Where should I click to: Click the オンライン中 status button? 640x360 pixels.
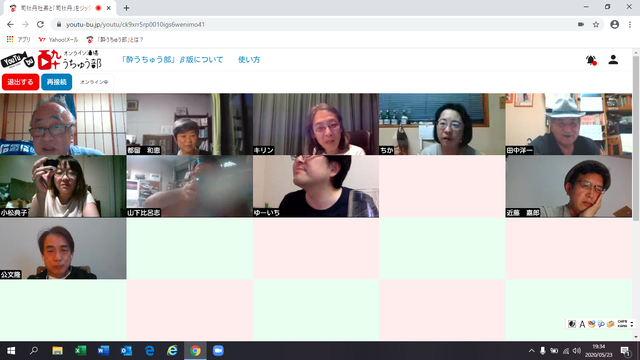94,82
